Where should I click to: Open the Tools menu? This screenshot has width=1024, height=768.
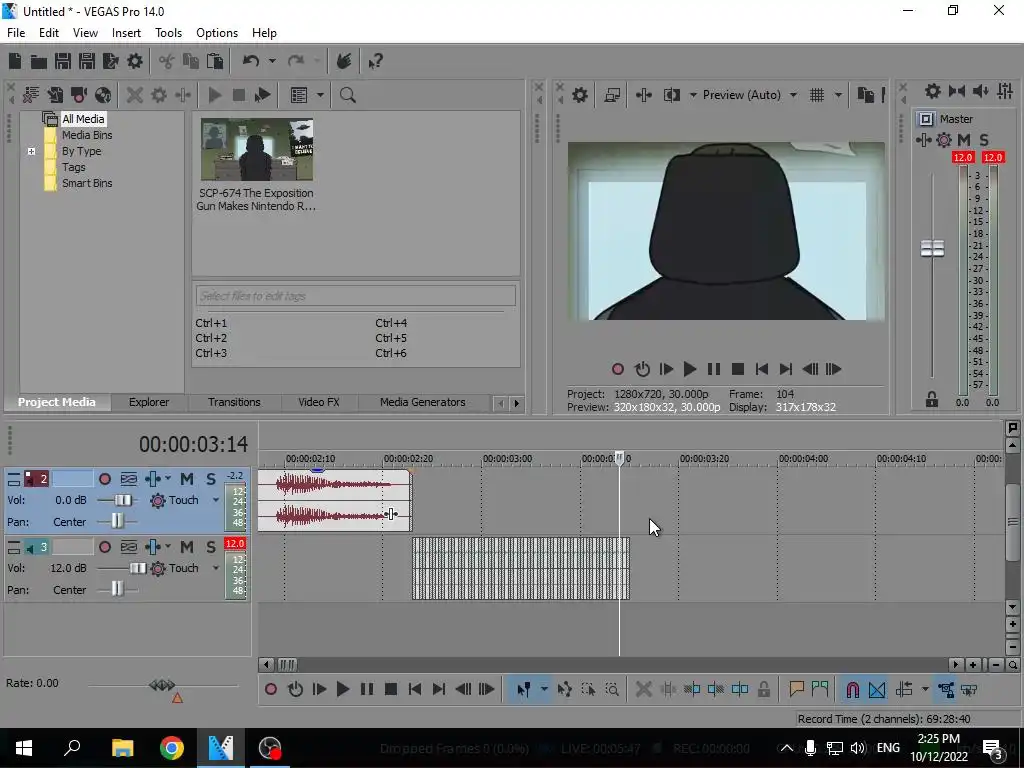pos(168,33)
